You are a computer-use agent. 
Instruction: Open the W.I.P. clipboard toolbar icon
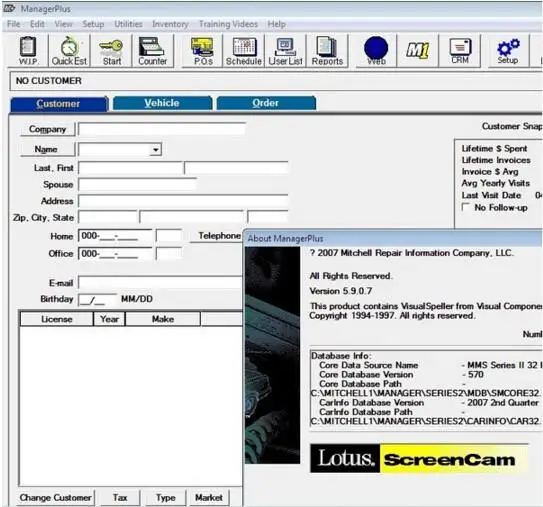tap(28, 51)
